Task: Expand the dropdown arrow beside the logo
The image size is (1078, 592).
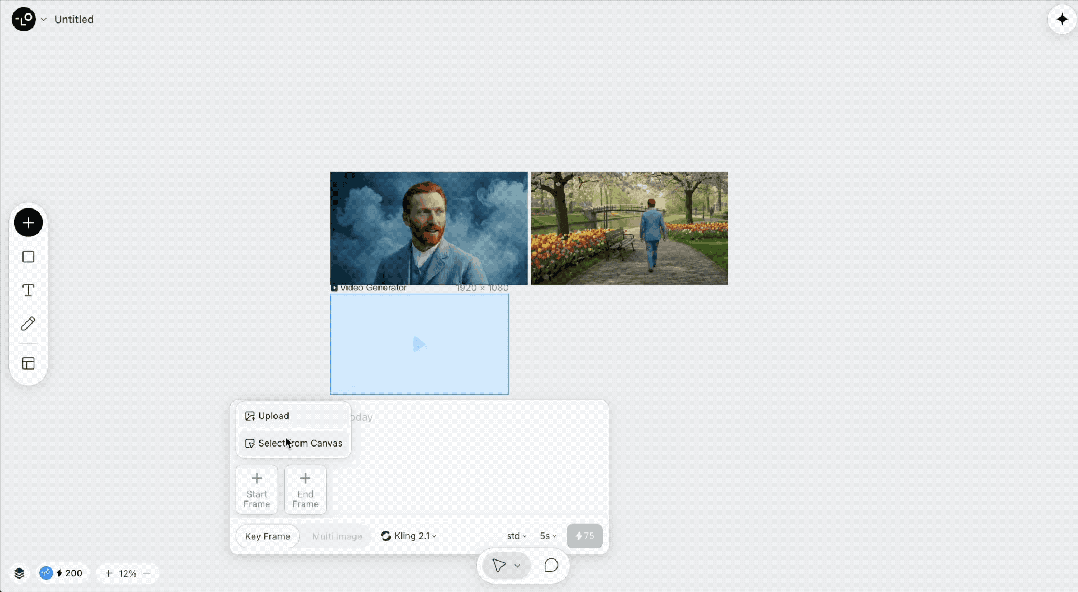Action: point(43,19)
